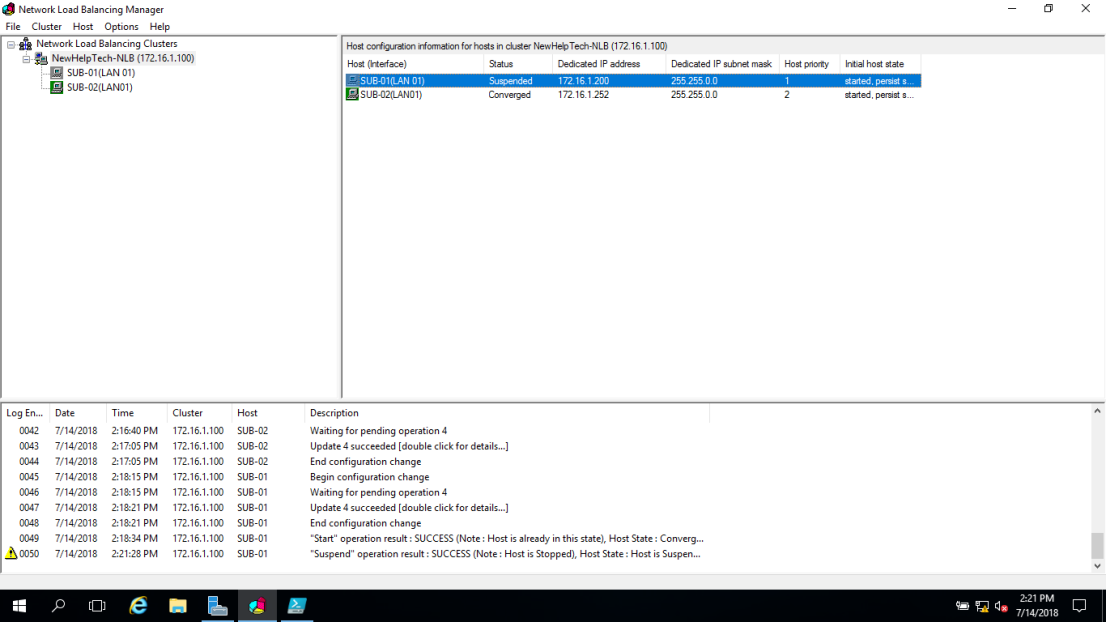Click SUB-01(LAN 01) host icon in tree
Screen dimensions: 1106x622
coord(56,73)
